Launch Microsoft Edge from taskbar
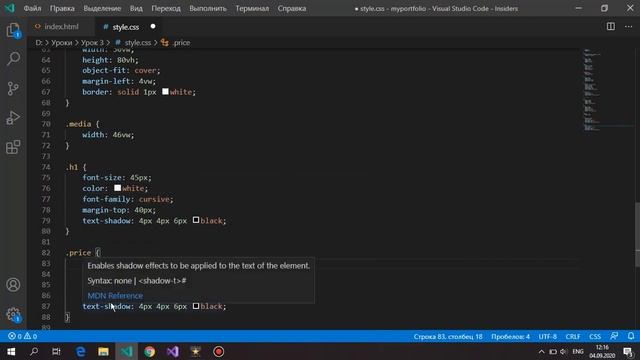 tap(81, 351)
